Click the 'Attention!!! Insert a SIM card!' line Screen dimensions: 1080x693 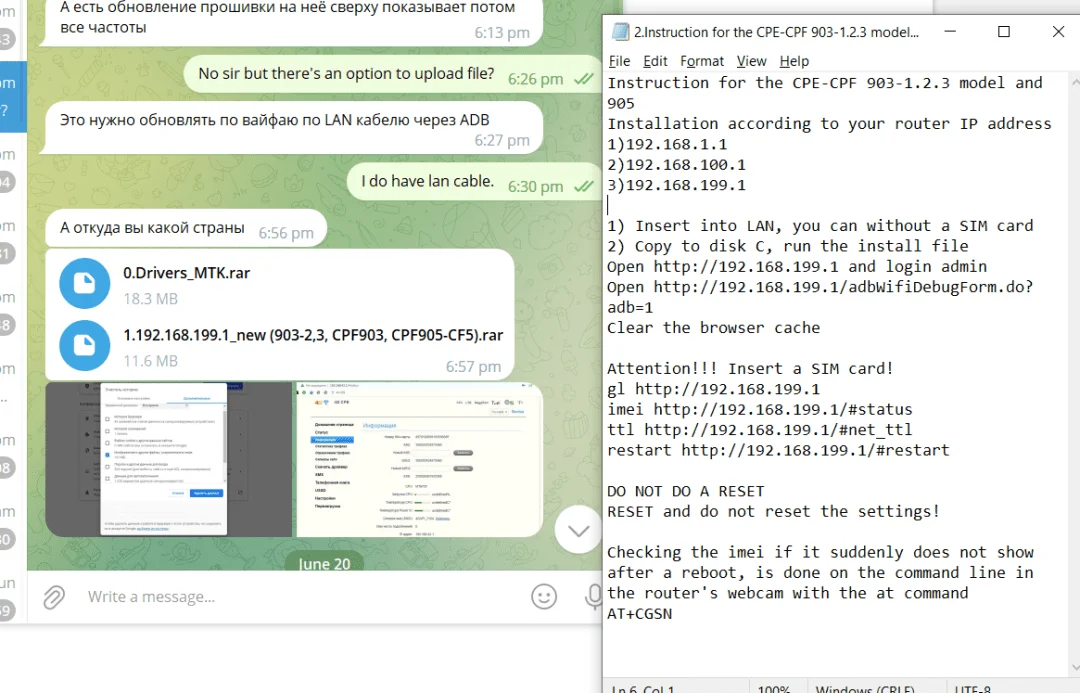(750, 369)
